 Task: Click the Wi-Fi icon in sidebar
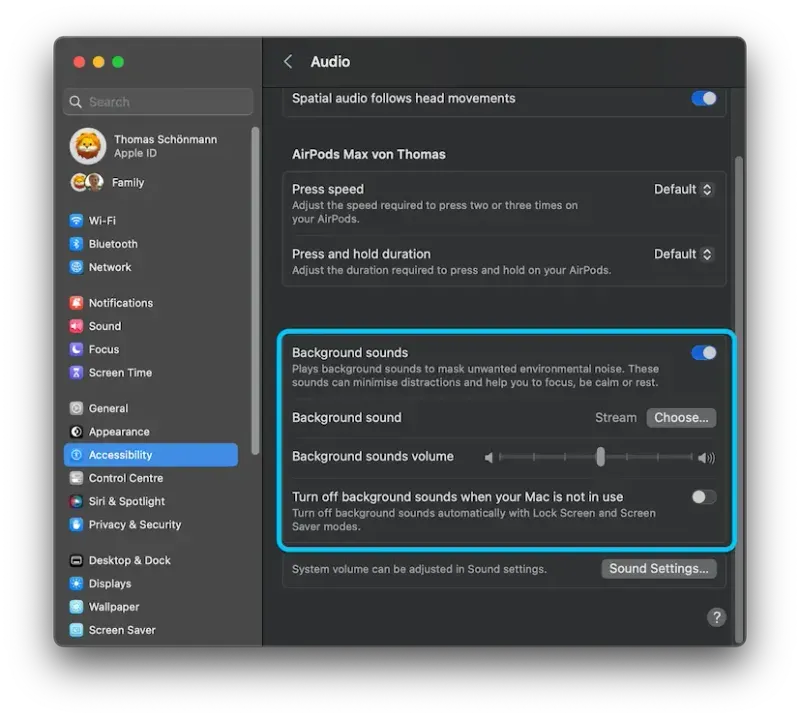(76, 220)
